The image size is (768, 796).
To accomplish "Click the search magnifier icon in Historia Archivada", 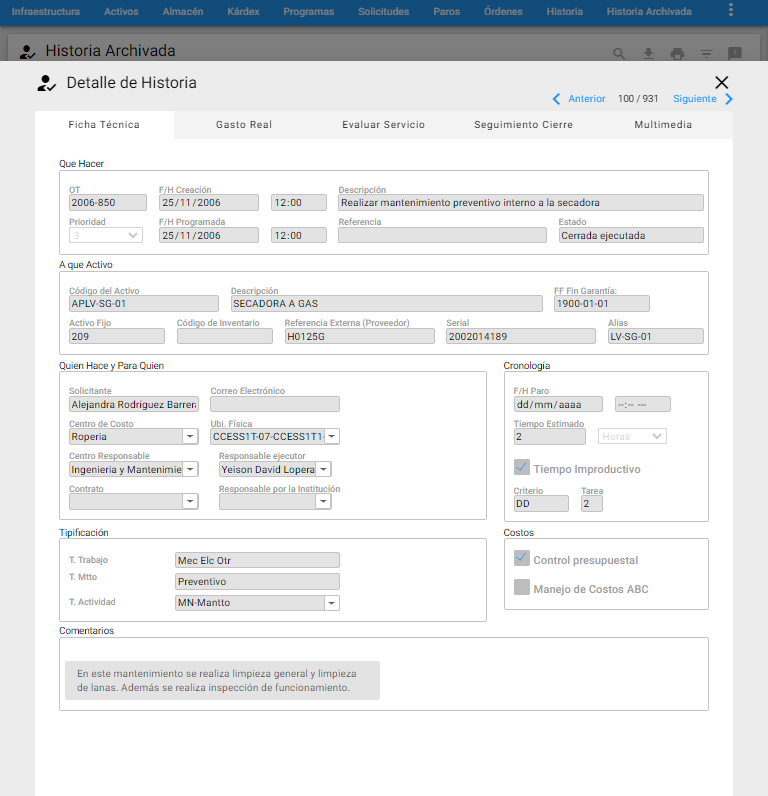I will point(618,53).
